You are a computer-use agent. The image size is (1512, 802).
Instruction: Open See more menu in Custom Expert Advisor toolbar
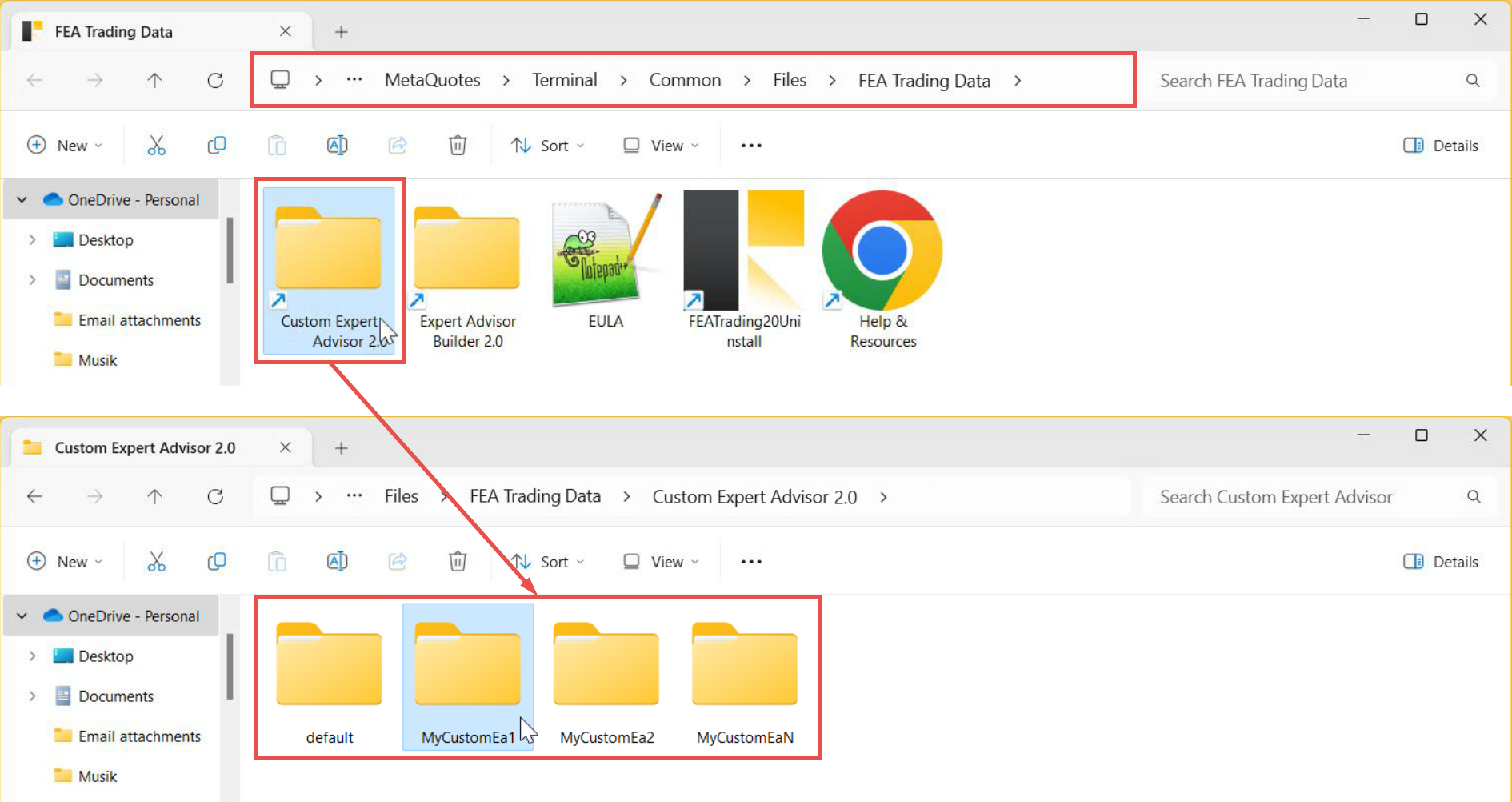[x=751, y=562]
